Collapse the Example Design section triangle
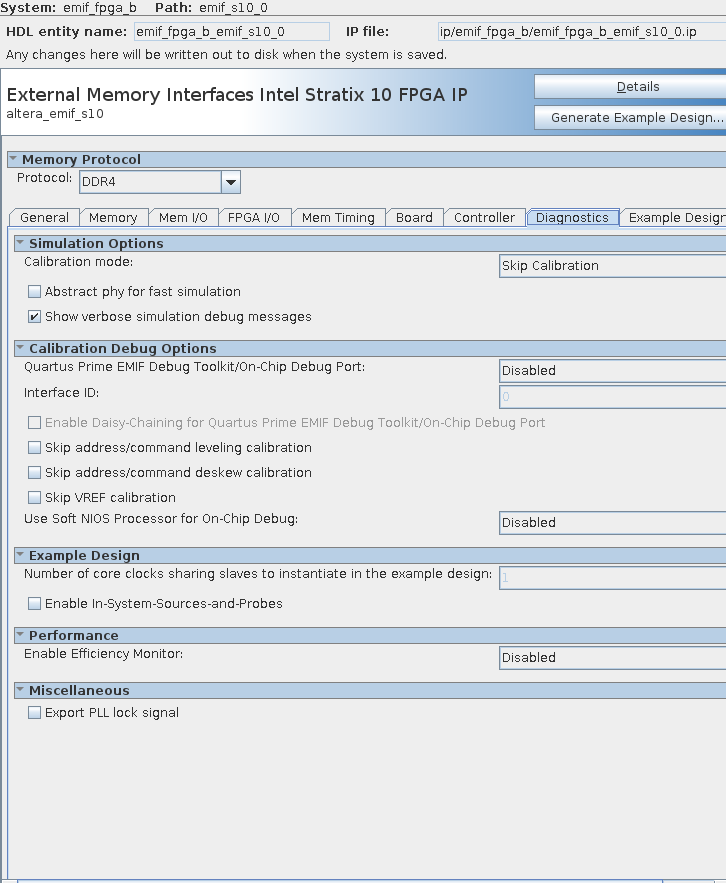This screenshot has height=883, width=726. click(x=20, y=555)
